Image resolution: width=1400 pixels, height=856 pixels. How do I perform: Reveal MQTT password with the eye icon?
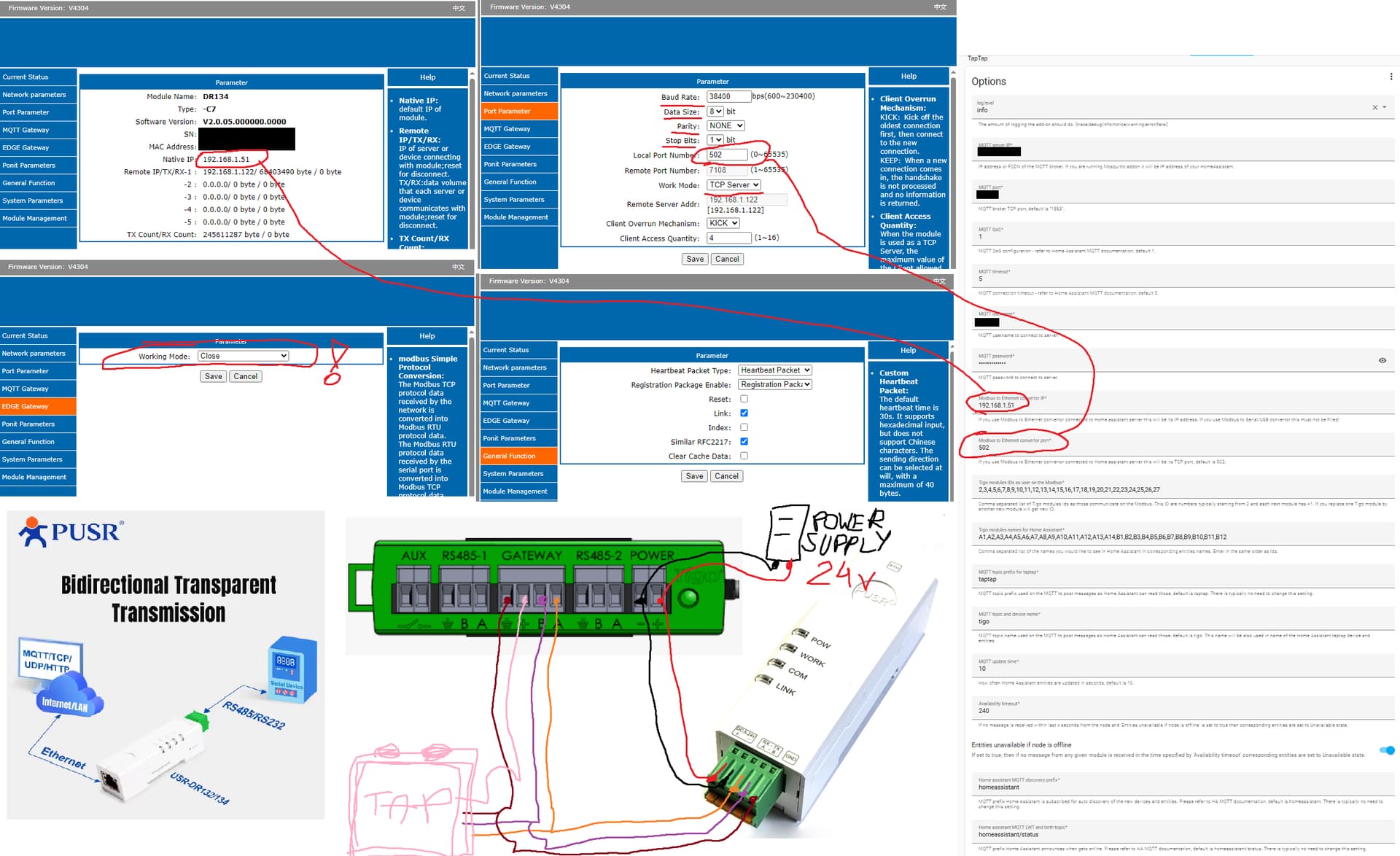[x=1382, y=360]
